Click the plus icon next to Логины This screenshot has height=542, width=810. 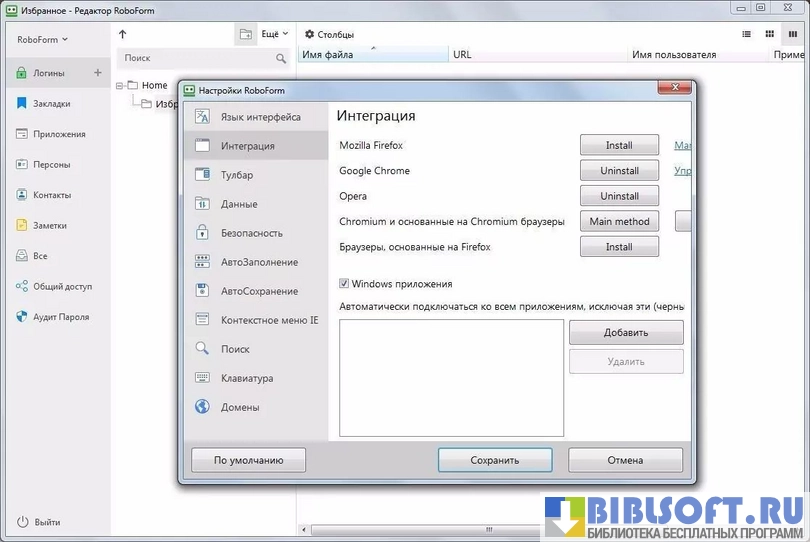[97, 73]
